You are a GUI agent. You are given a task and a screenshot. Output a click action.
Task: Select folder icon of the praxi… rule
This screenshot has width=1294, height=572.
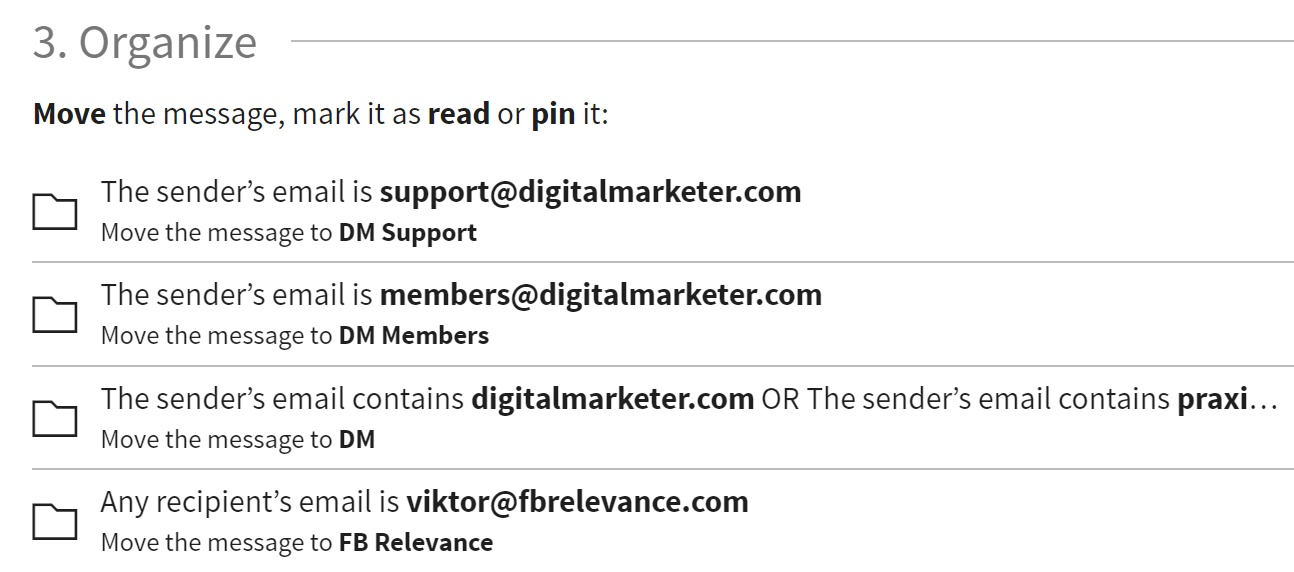(x=55, y=419)
